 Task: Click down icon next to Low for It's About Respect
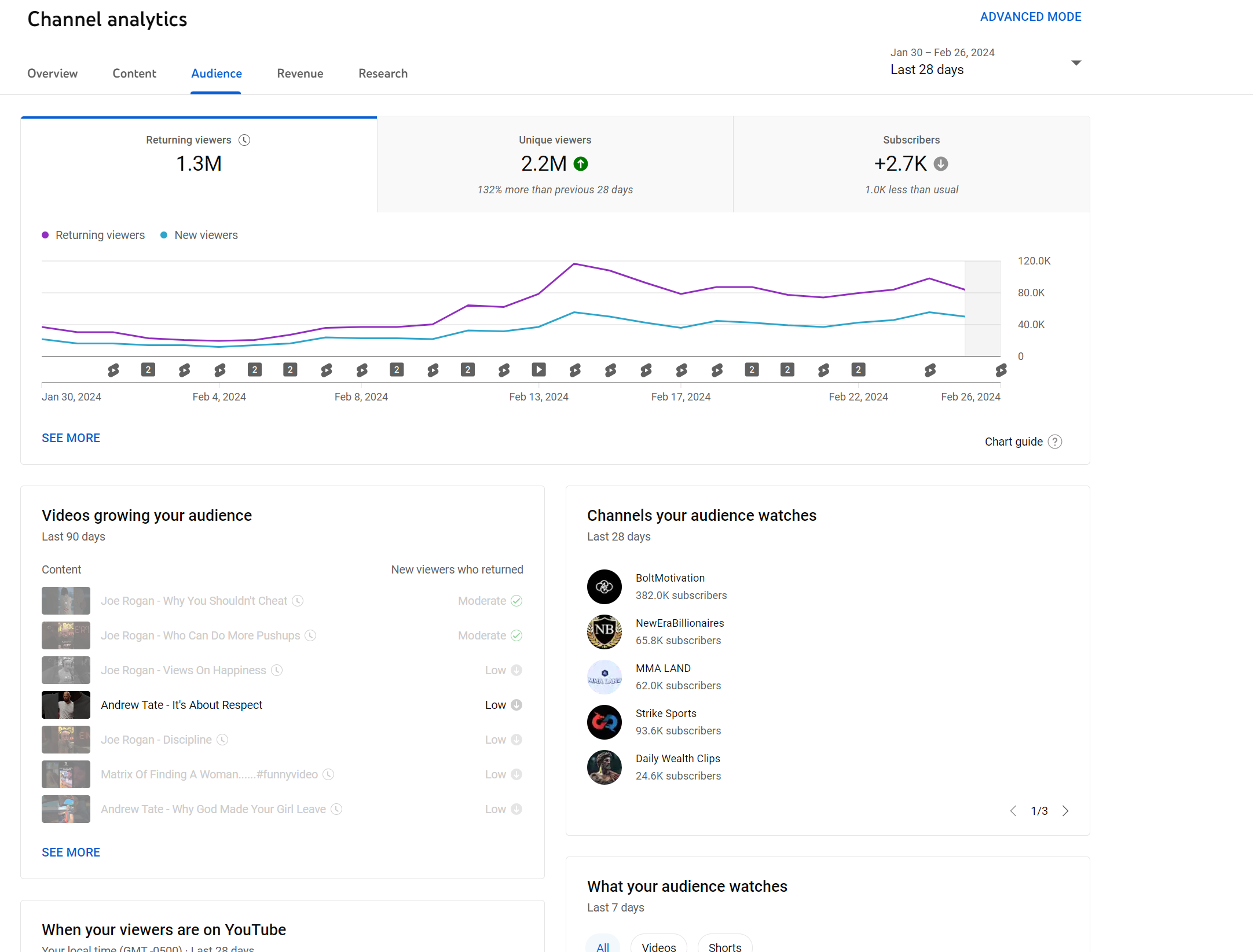[516, 705]
